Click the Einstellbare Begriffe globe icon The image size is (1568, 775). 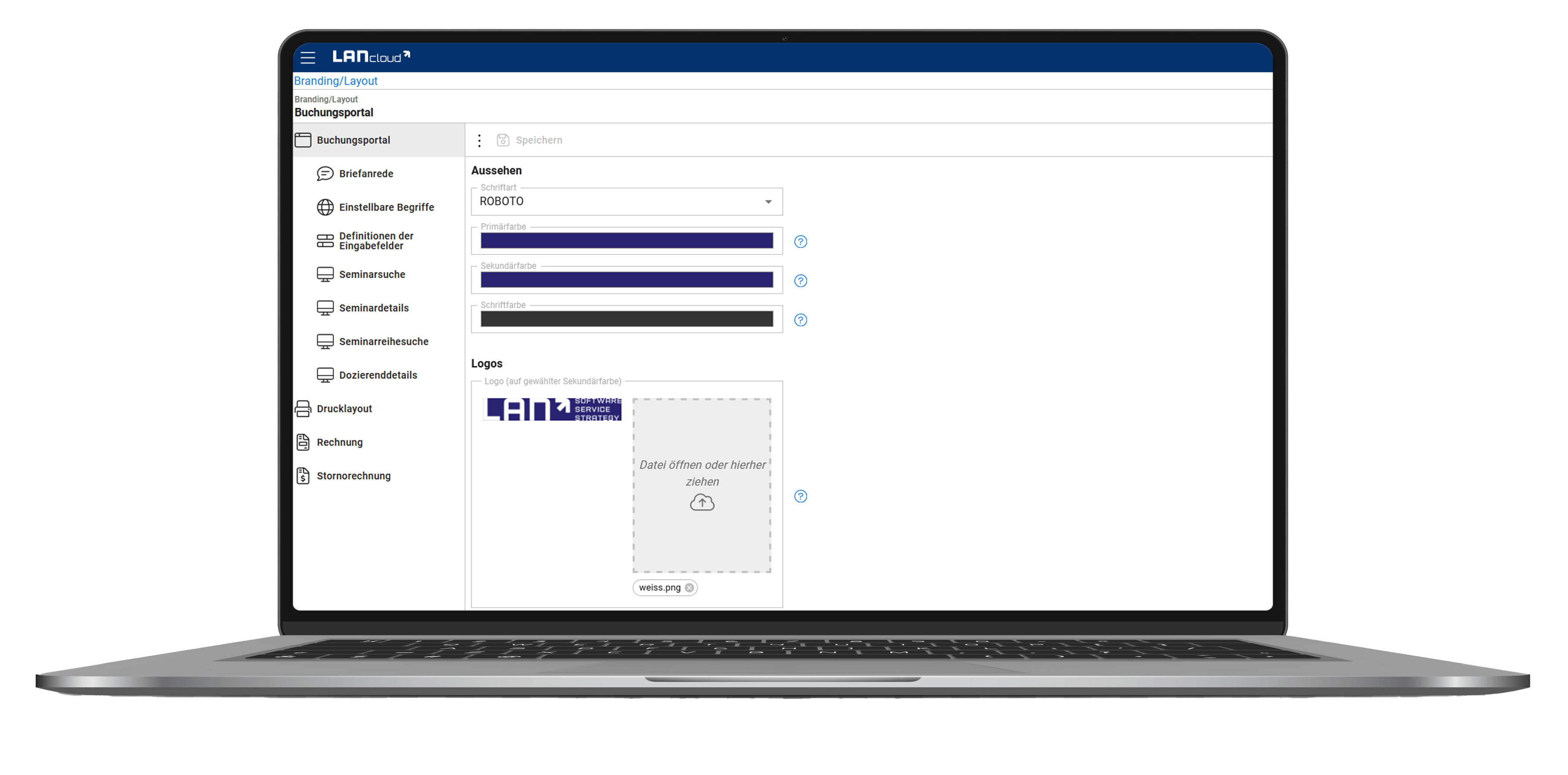[325, 207]
